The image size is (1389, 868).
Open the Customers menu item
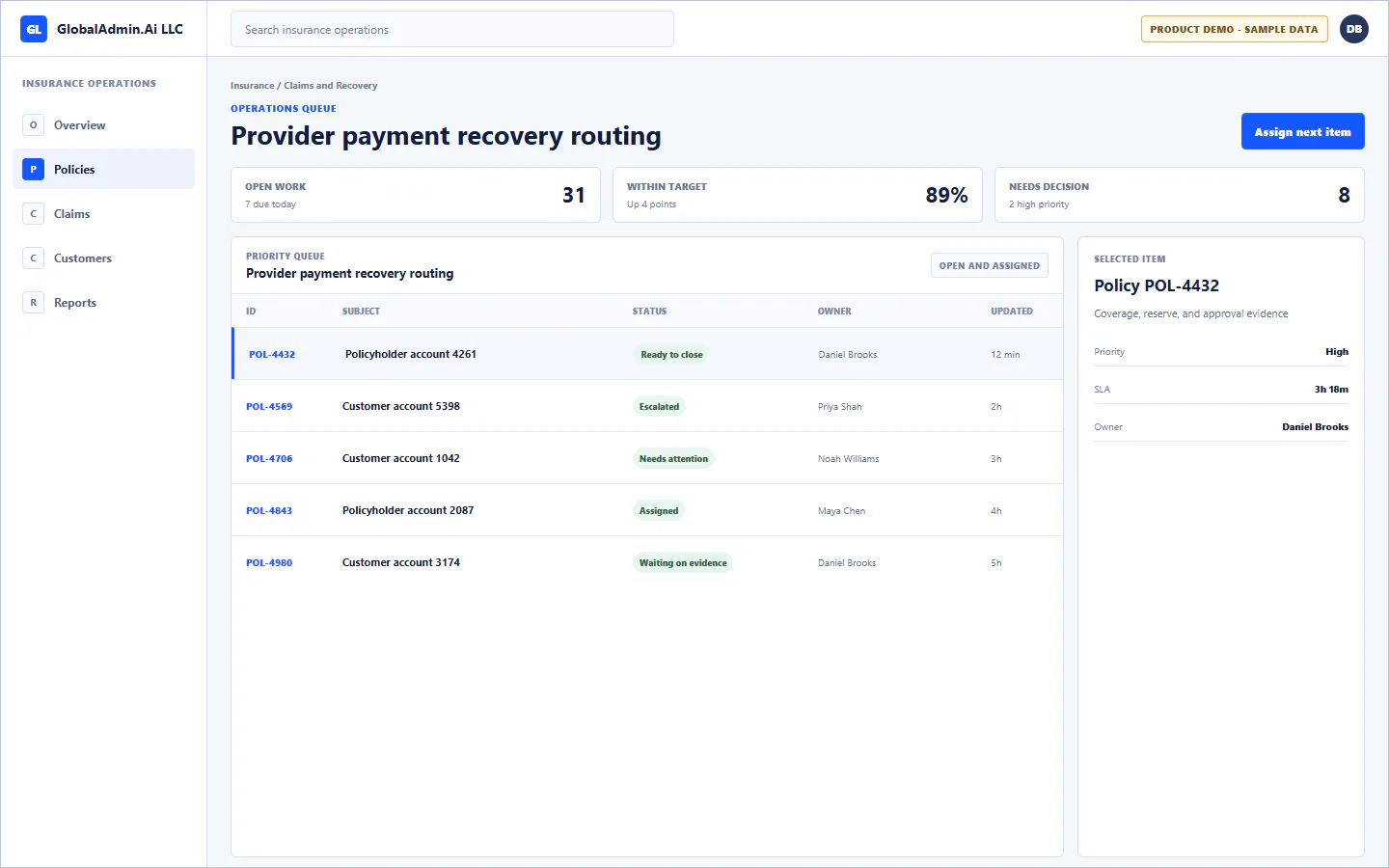click(103, 258)
